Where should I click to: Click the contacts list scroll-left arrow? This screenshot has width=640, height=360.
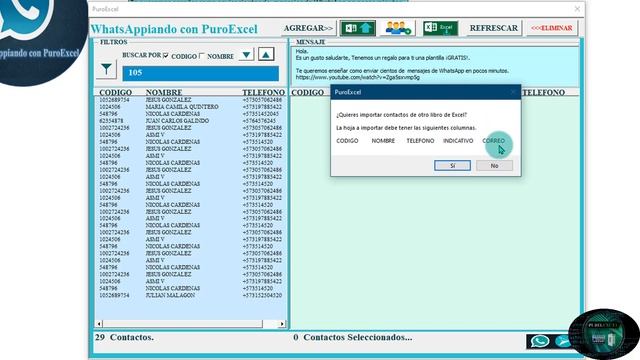tap(99, 324)
